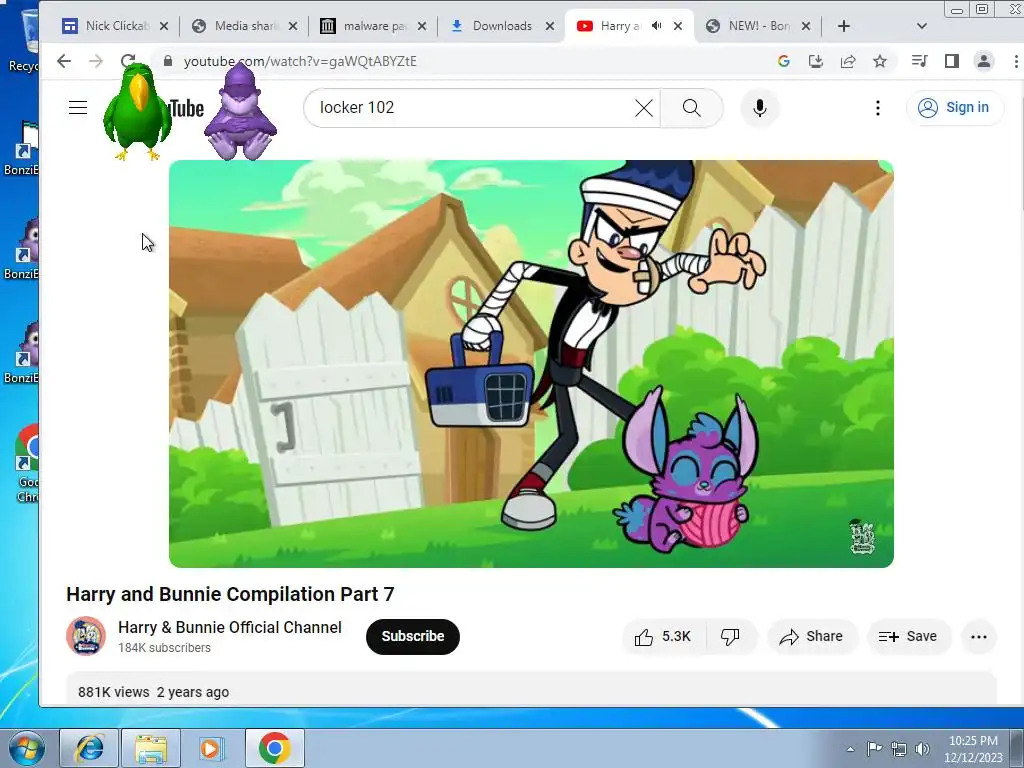Click the address bar URL
This screenshot has height=768, width=1024.
point(300,61)
